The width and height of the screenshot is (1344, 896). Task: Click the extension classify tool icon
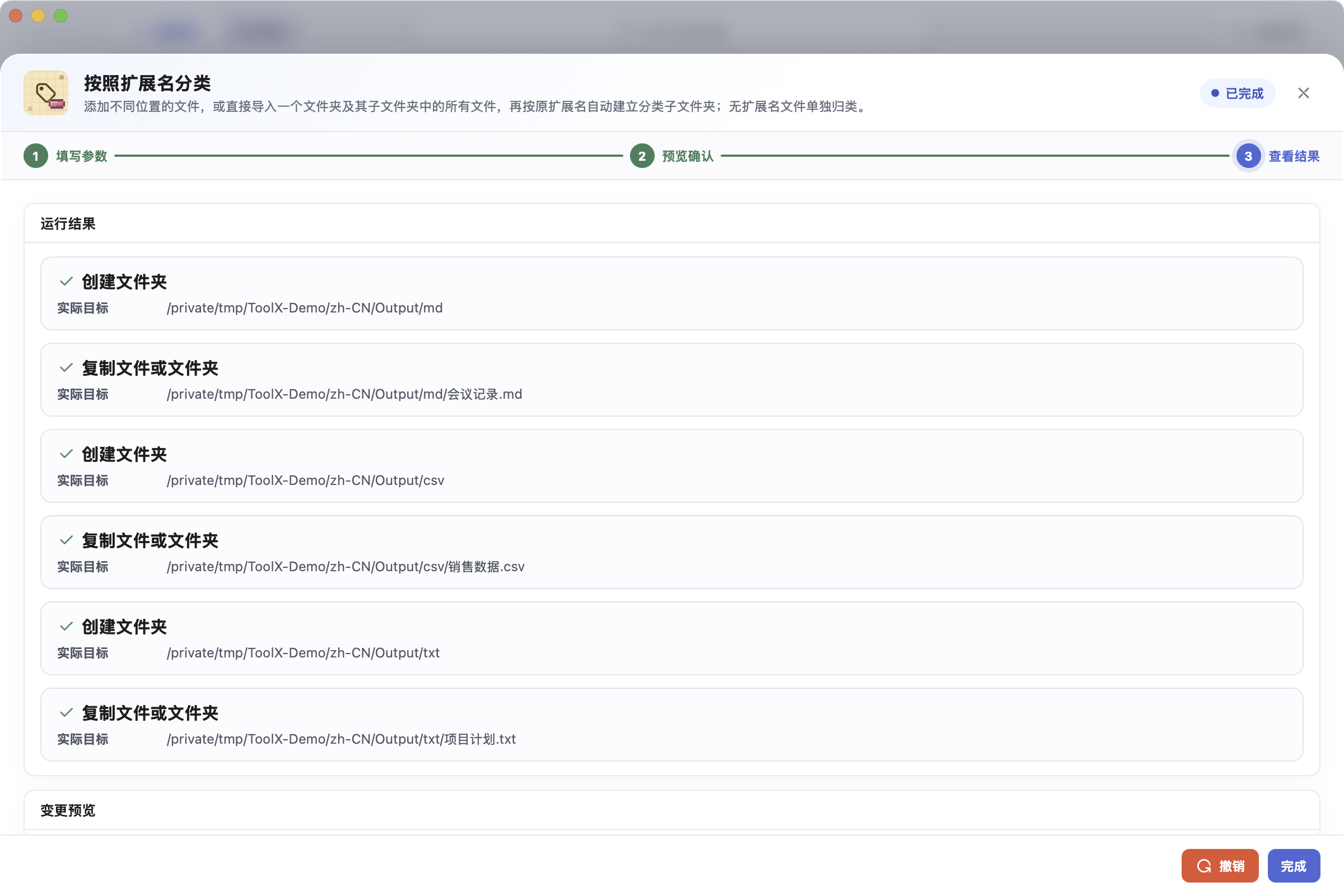click(x=46, y=93)
